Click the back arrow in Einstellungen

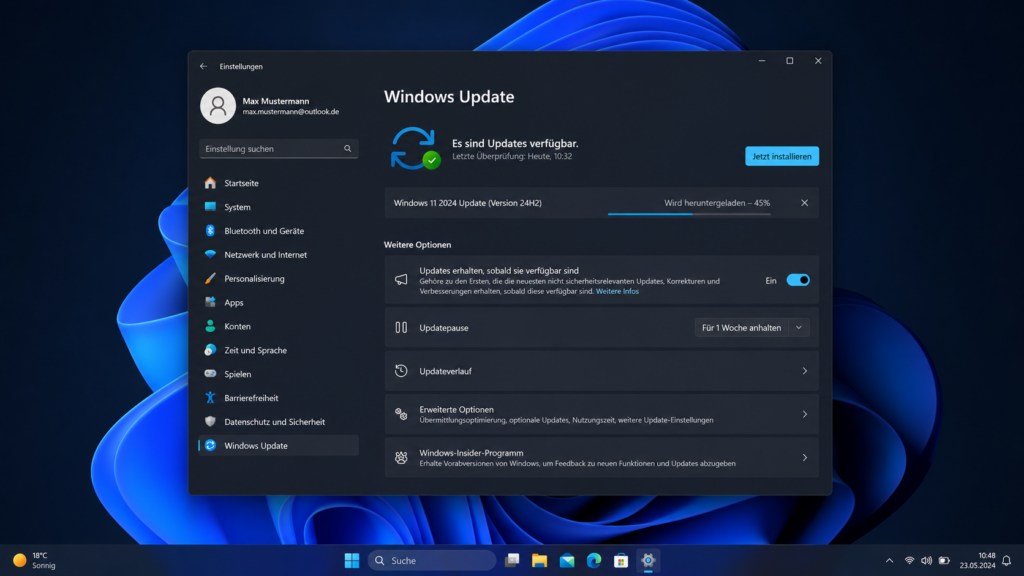203,66
